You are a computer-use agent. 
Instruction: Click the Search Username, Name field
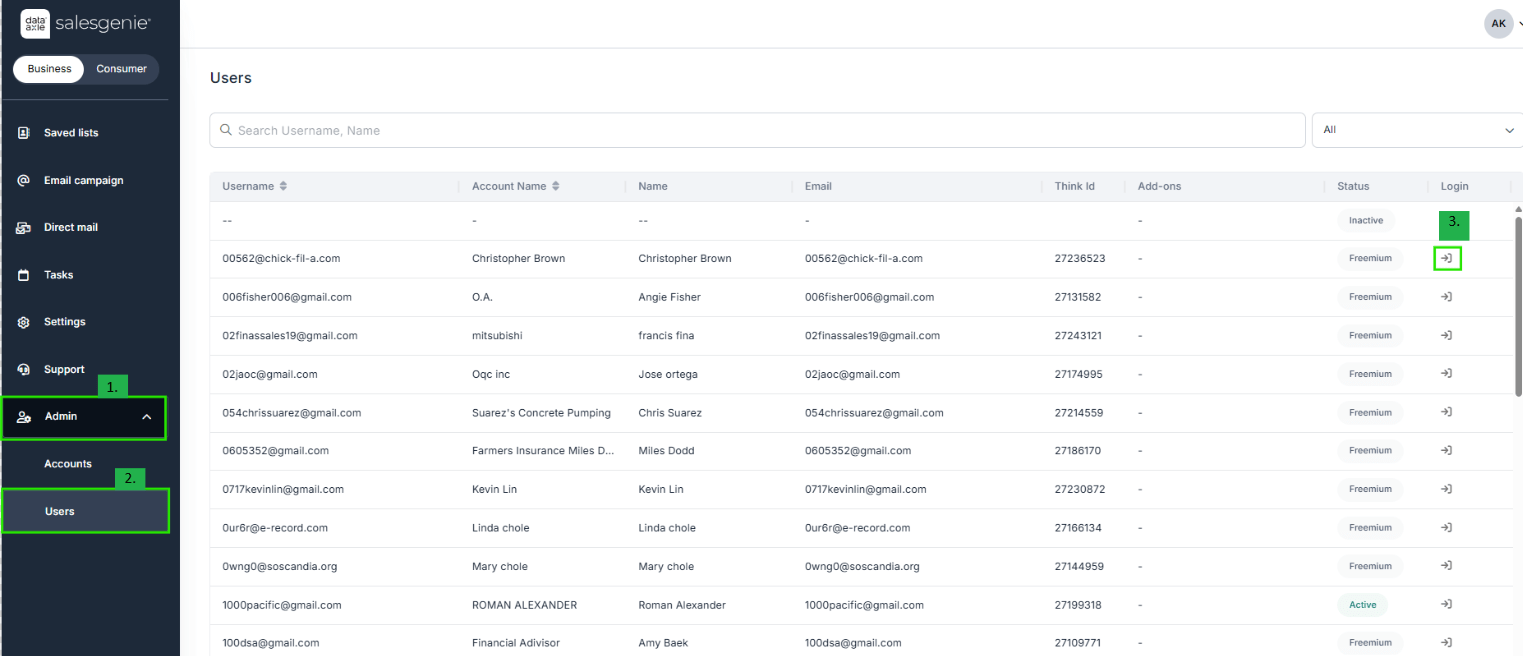click(x=757, y=130)
